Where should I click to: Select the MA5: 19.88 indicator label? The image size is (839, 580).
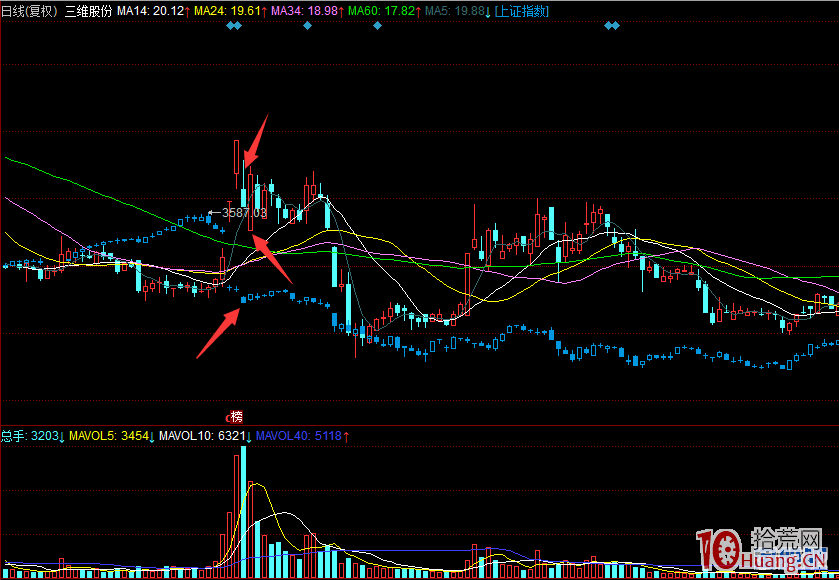458,11
